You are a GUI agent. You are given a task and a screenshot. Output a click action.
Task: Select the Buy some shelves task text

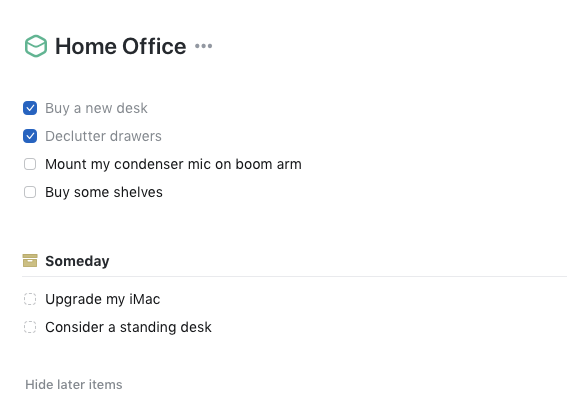[104, 192]
